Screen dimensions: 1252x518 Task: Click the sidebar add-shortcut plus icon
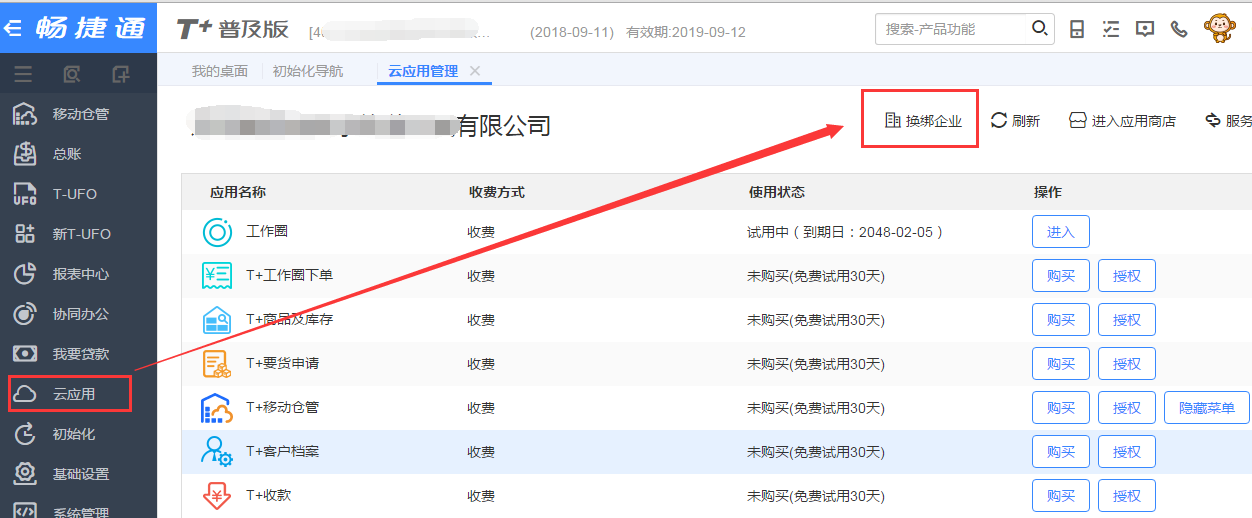coord(121,74)
